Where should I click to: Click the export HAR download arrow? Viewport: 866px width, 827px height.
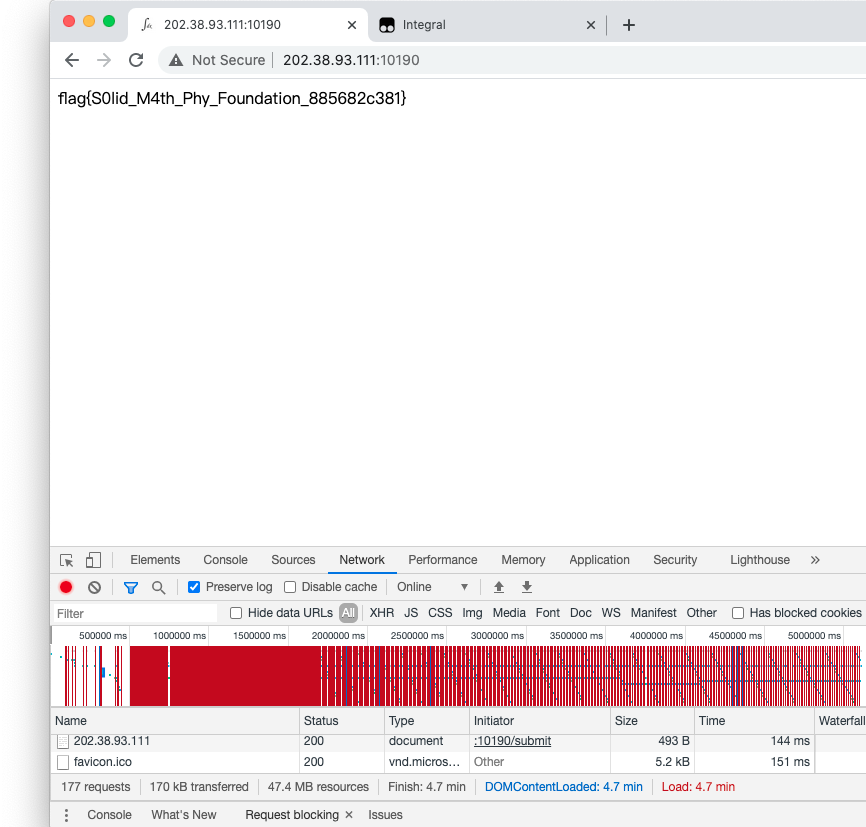pos(527,587)
